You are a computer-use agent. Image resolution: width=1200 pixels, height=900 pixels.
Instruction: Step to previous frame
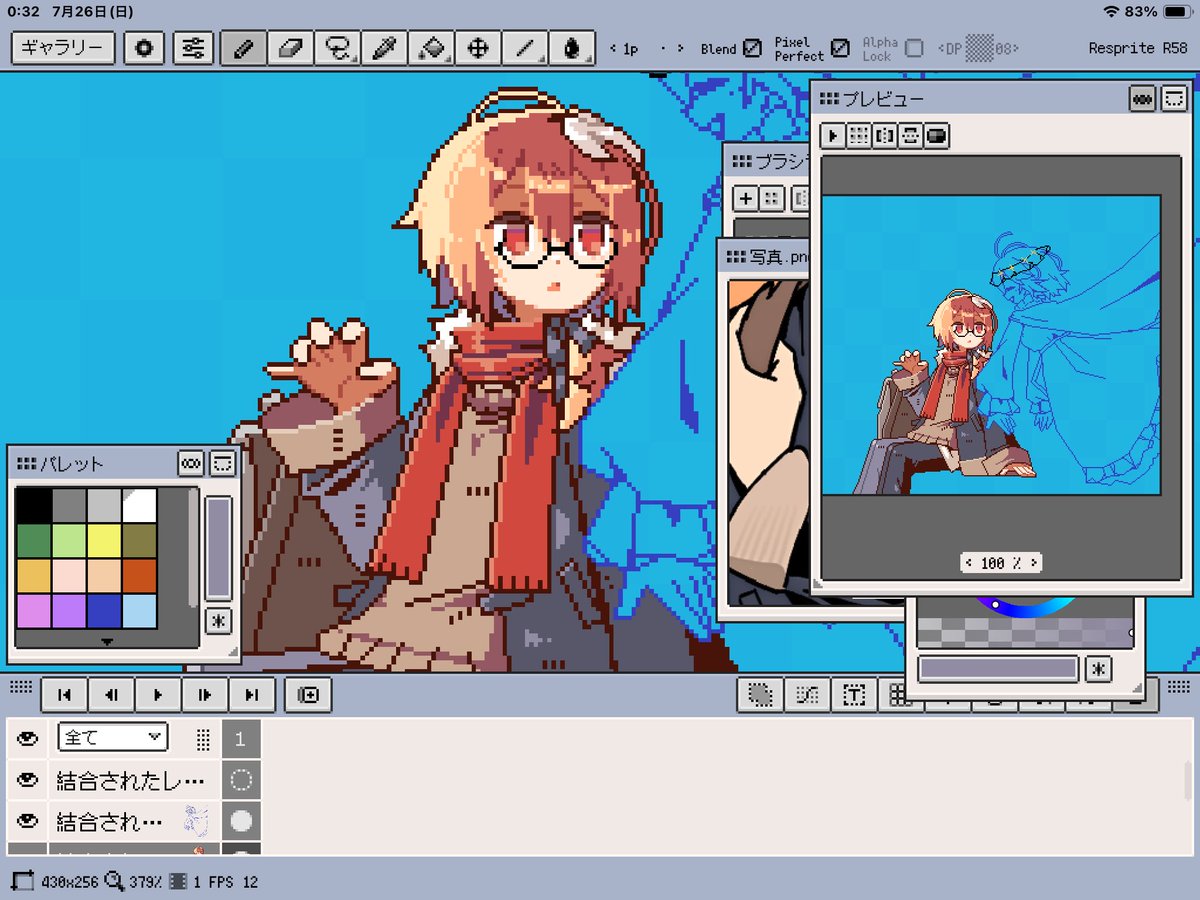pyautogui.click(x=112, y=695)
